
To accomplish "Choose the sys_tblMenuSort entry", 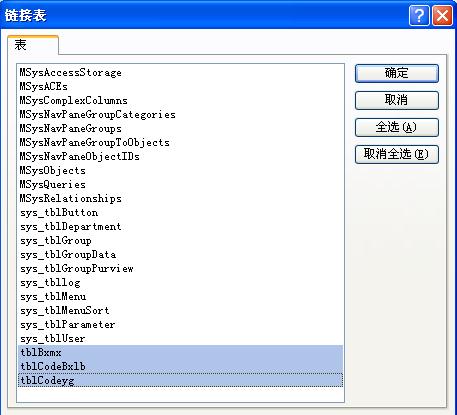I will [x=180, y=311].
